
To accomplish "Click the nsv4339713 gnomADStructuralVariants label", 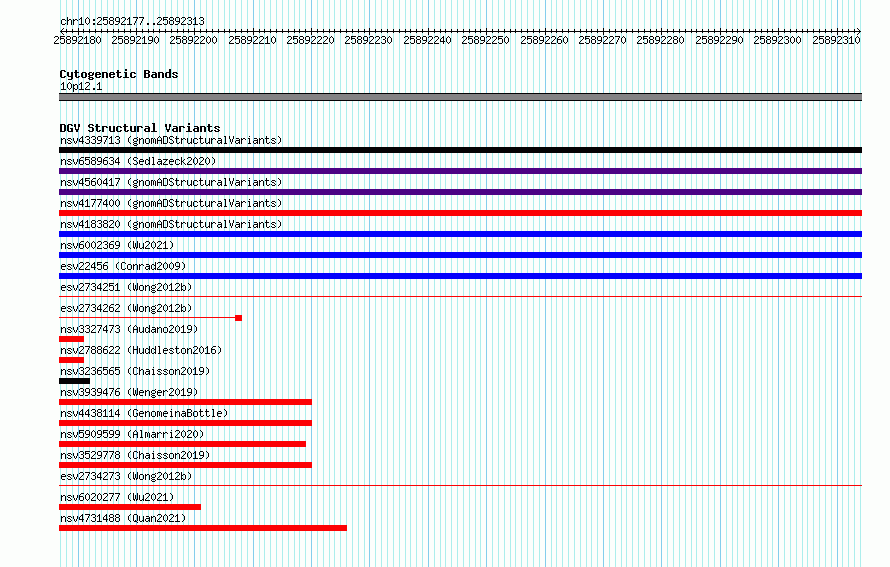I will pyautogui.click(x=171, y=140).
